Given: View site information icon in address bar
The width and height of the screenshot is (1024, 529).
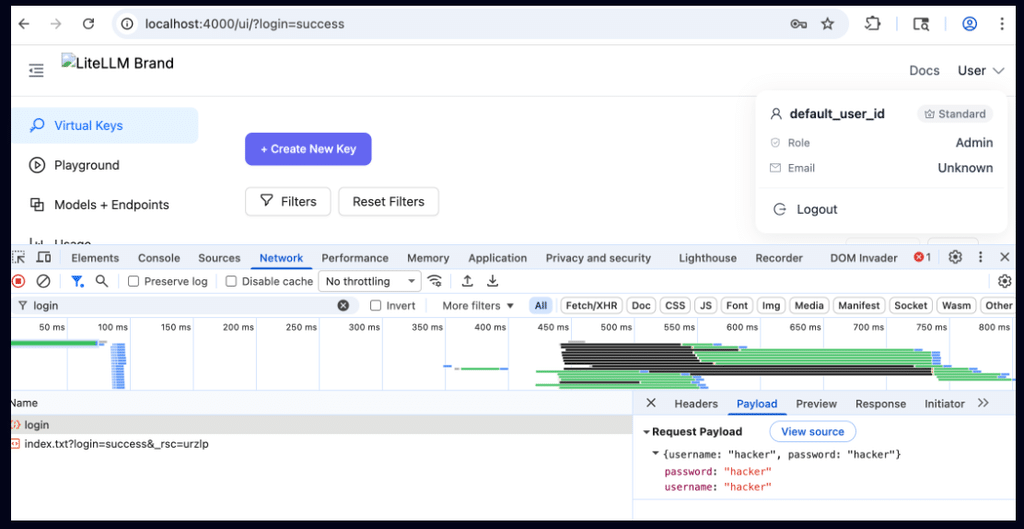Looking at the screenshot, I should 127,24.
